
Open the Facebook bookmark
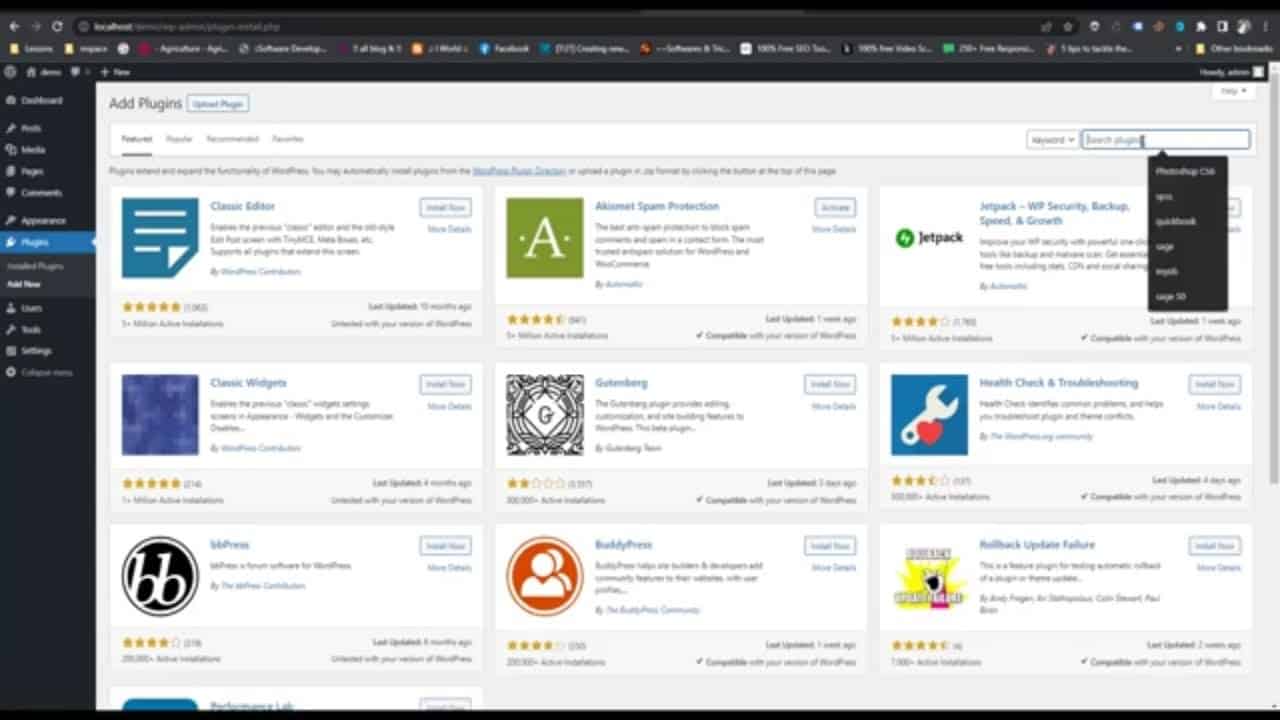coord(504,48)
